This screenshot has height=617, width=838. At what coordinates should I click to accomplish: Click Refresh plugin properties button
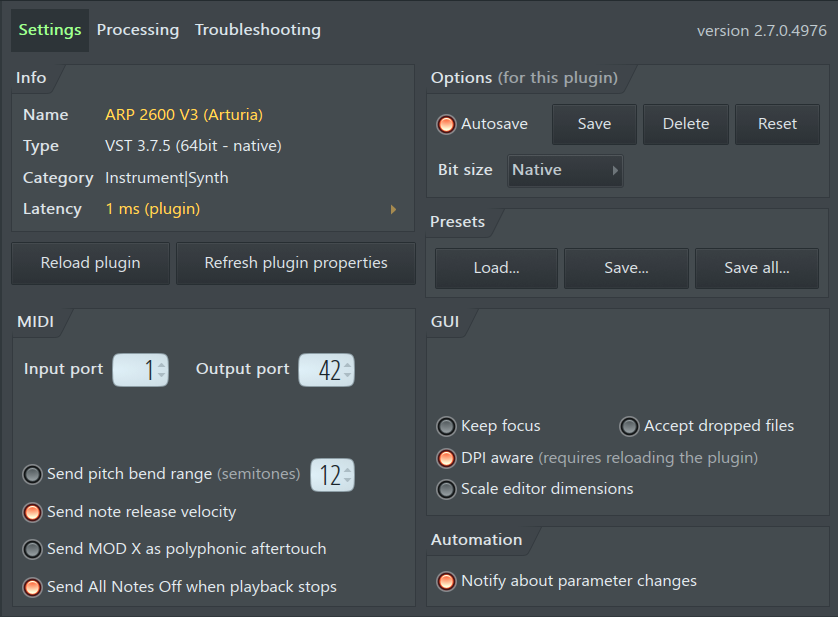[x=296, y=263]
